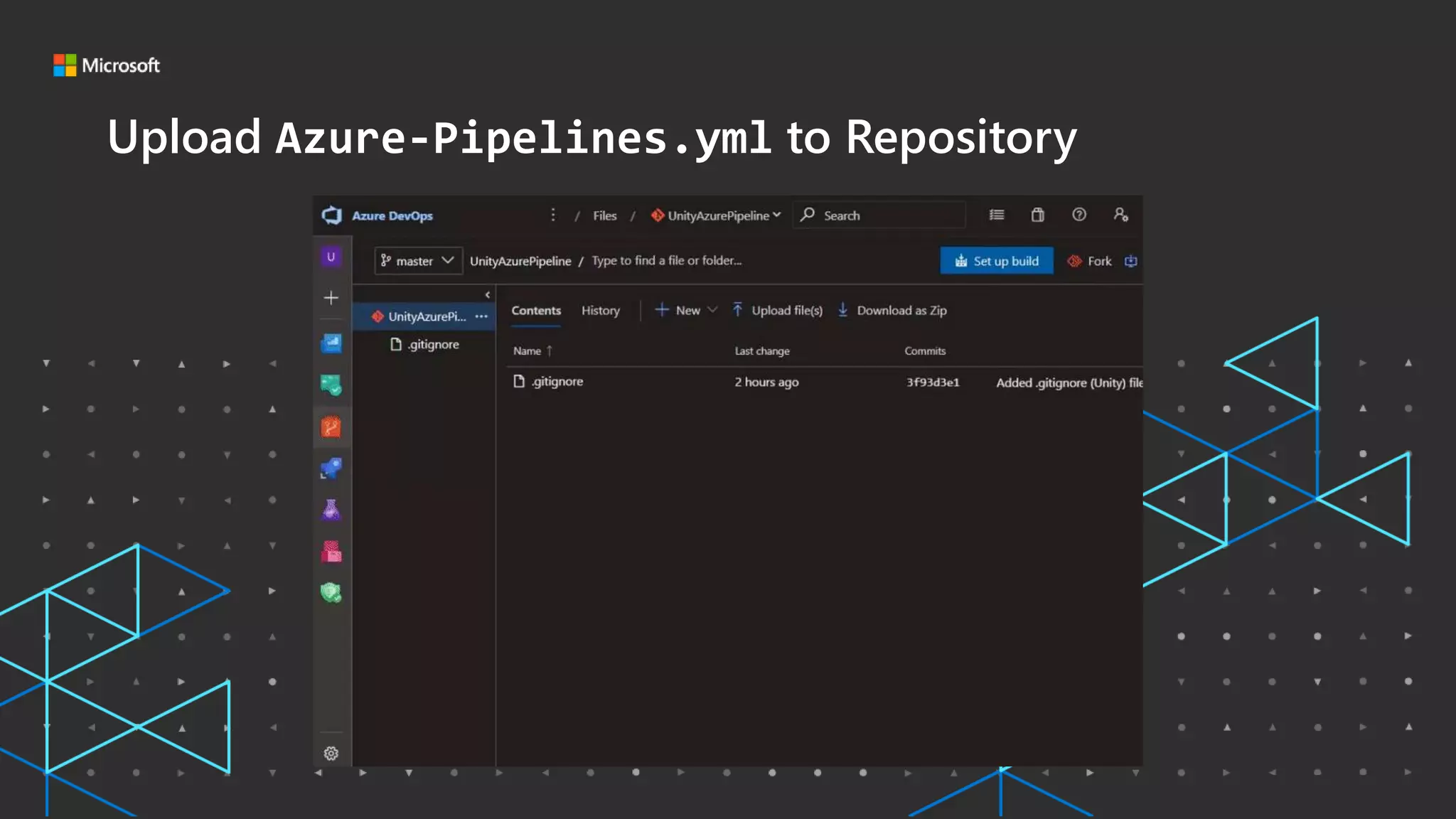
Task: Click the clone repository icon
Action: pyautogui.click(x=1131, y=261)
